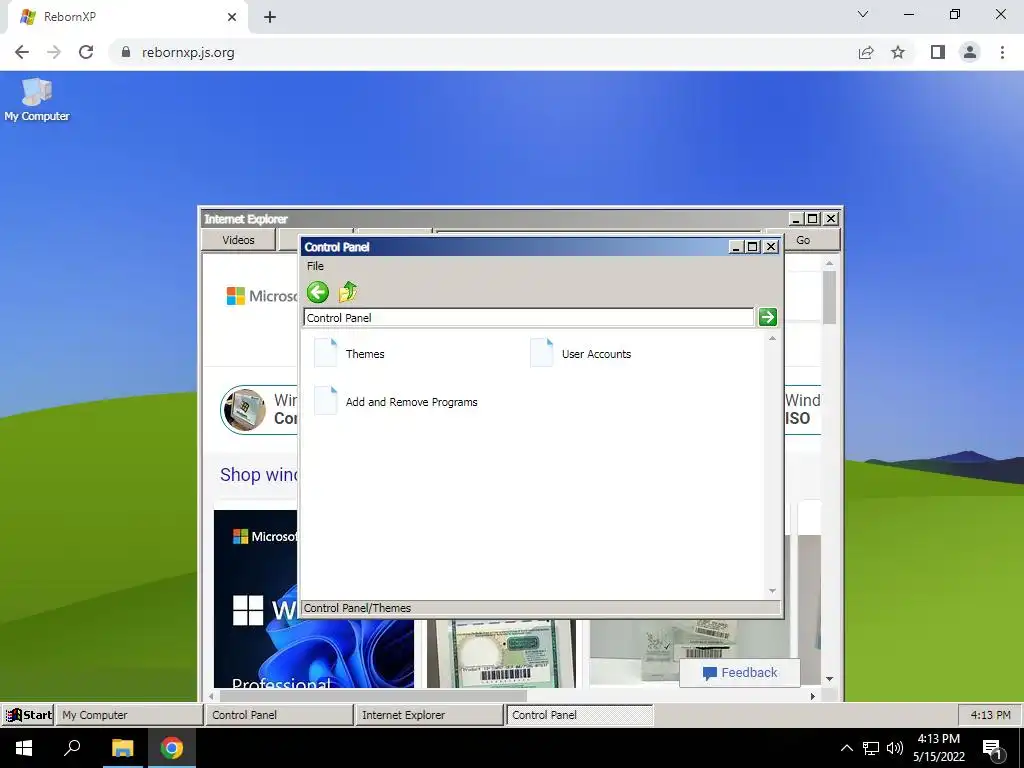Switch to Internet Explorer taskbar button
Image resolution: width=1024 pixels, height=768 pixels.
(x=429, y=715)
